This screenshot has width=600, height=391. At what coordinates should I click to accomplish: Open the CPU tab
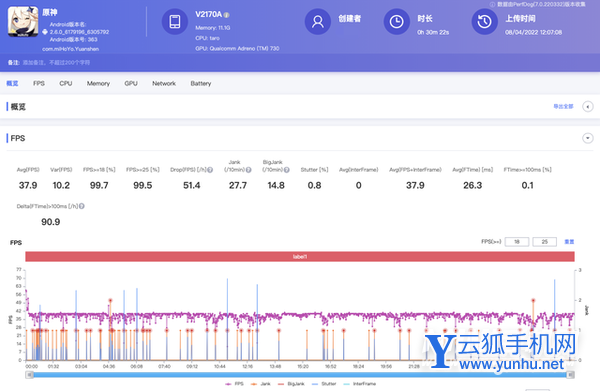(x=66, y=83)
